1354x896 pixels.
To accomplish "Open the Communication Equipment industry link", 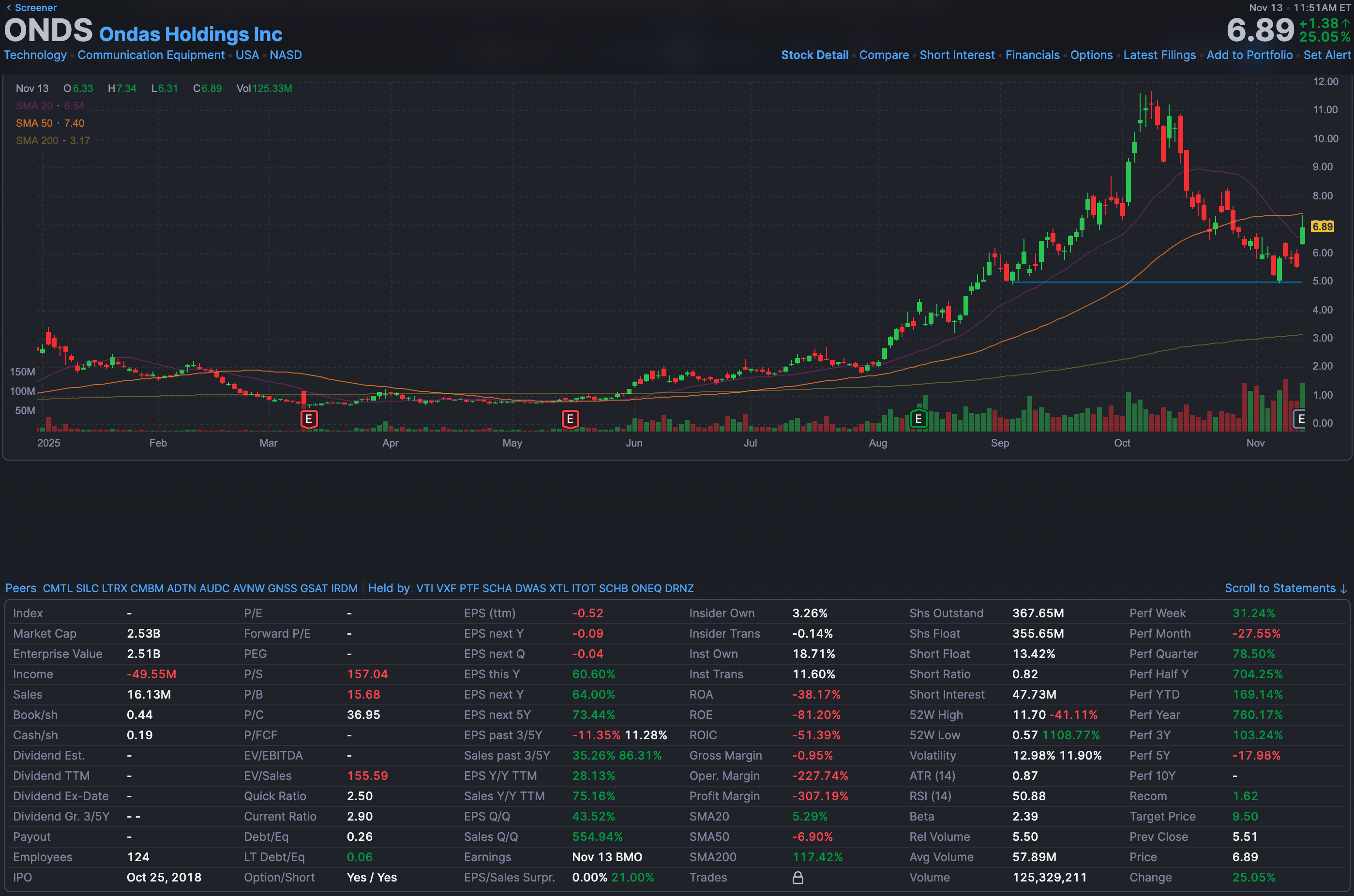I will (151, 55).
